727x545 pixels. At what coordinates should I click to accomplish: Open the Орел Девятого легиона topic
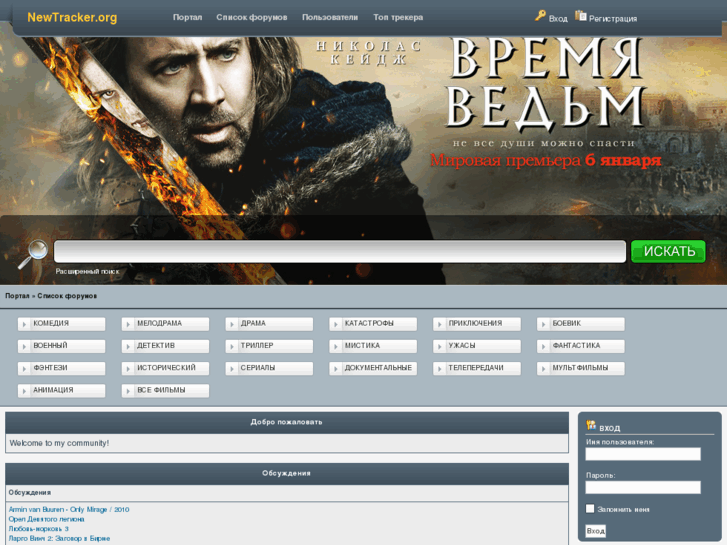[x=46, y=519]
